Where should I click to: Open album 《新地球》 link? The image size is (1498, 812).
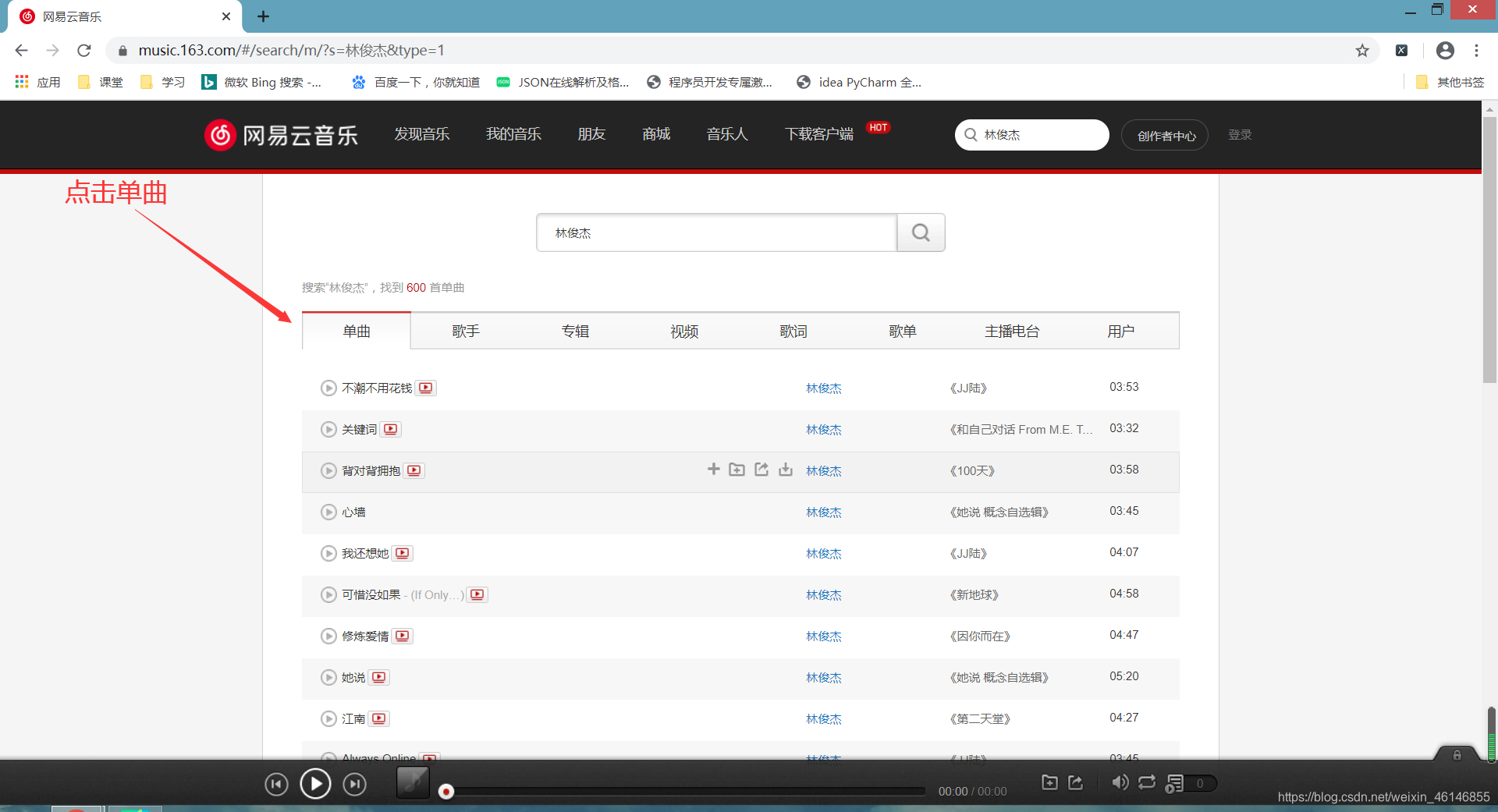(974, 594)
